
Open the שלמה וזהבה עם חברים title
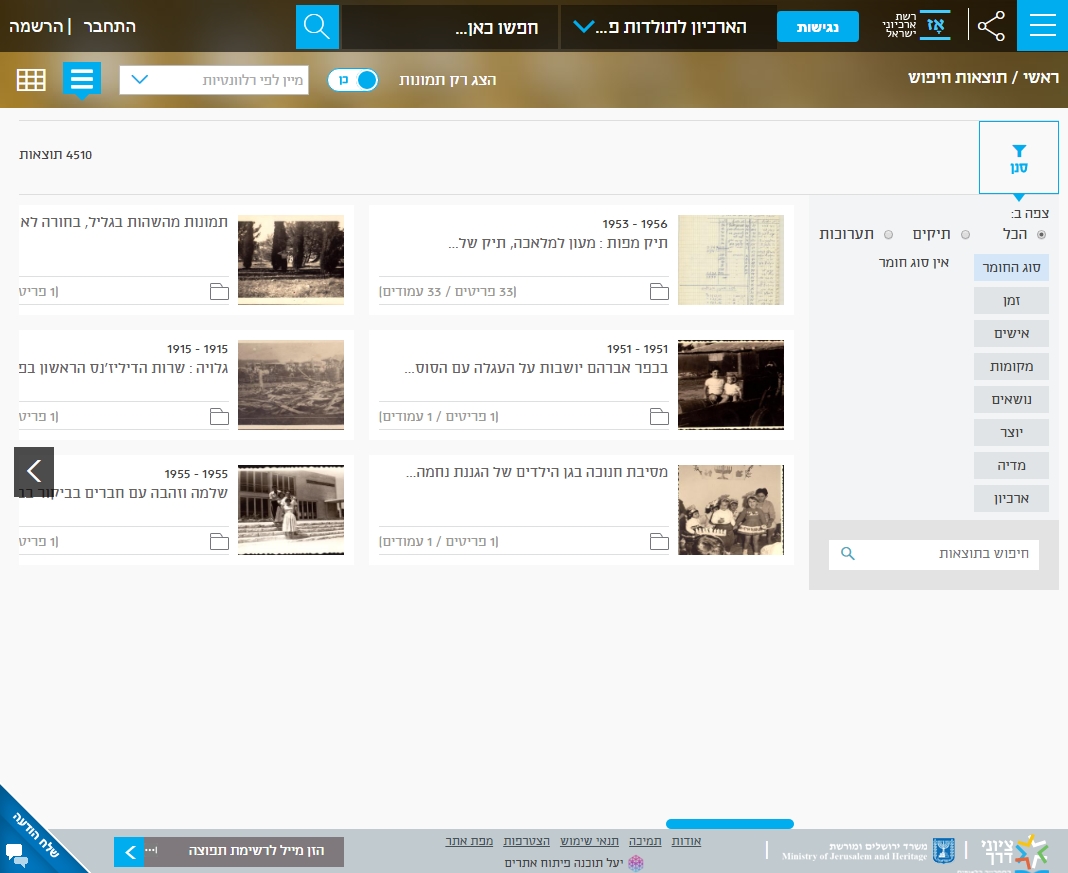coord(123,493)
